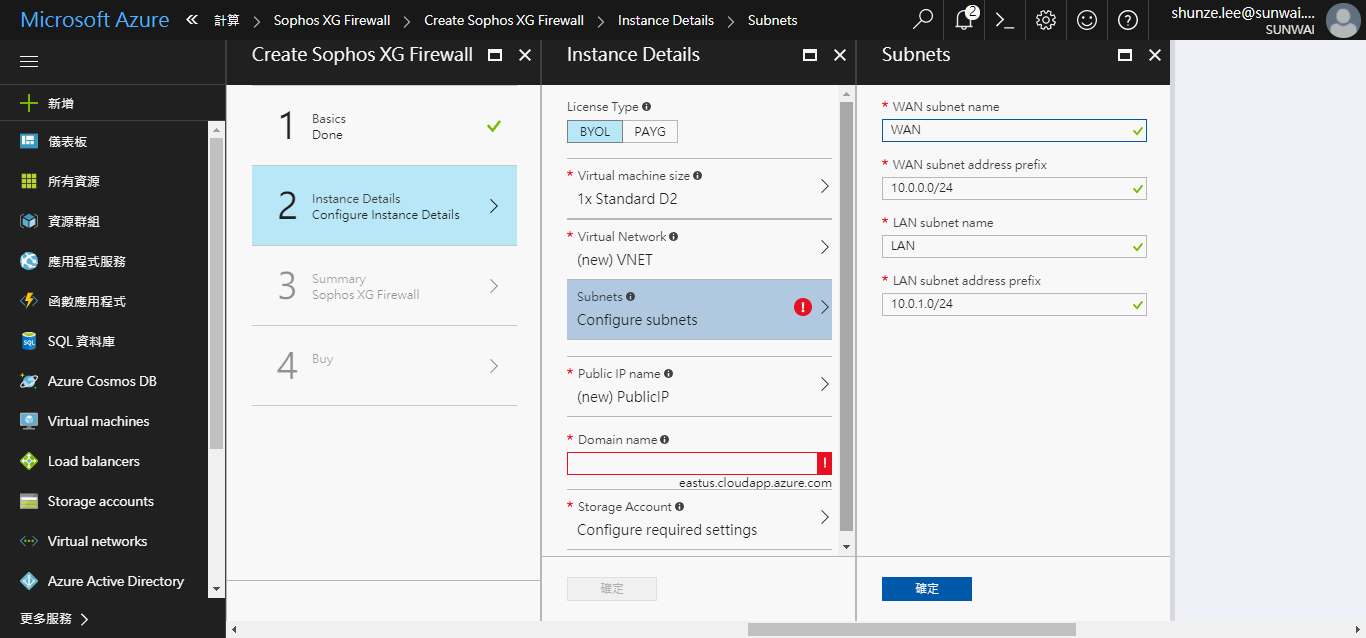
Task: Click Microsoft Azure home logo
Action: click(95, 20)
